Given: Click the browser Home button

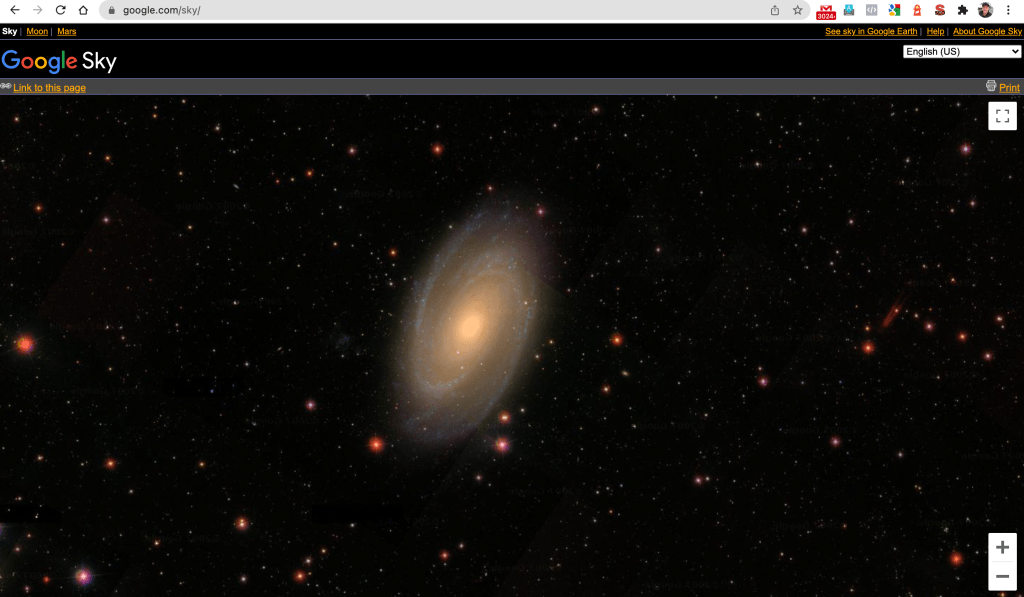Looking at the screenshot, I should pyautogui.click(x=84, y=10).
